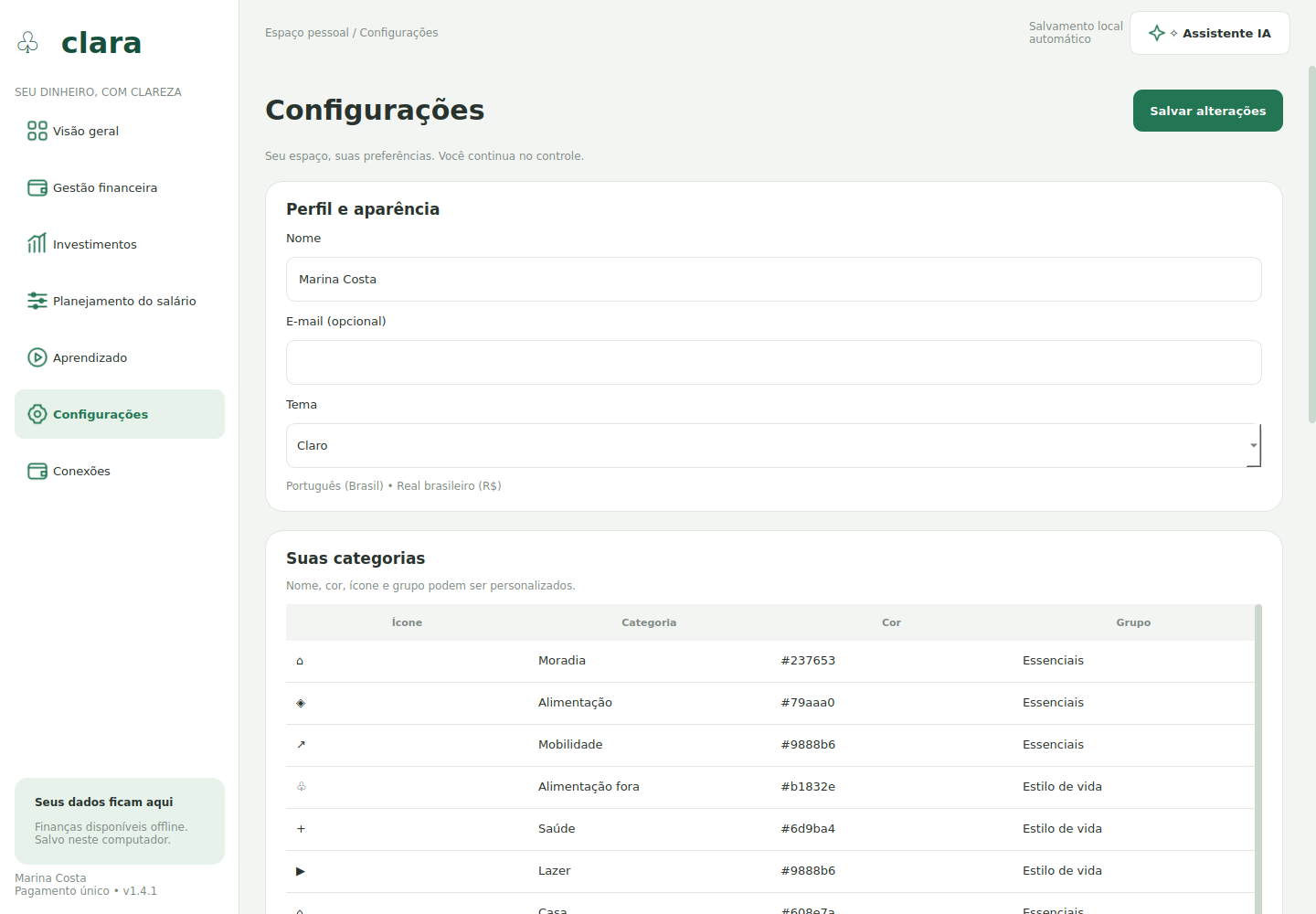Open Visão geral in the sidebar

[120, 131]
